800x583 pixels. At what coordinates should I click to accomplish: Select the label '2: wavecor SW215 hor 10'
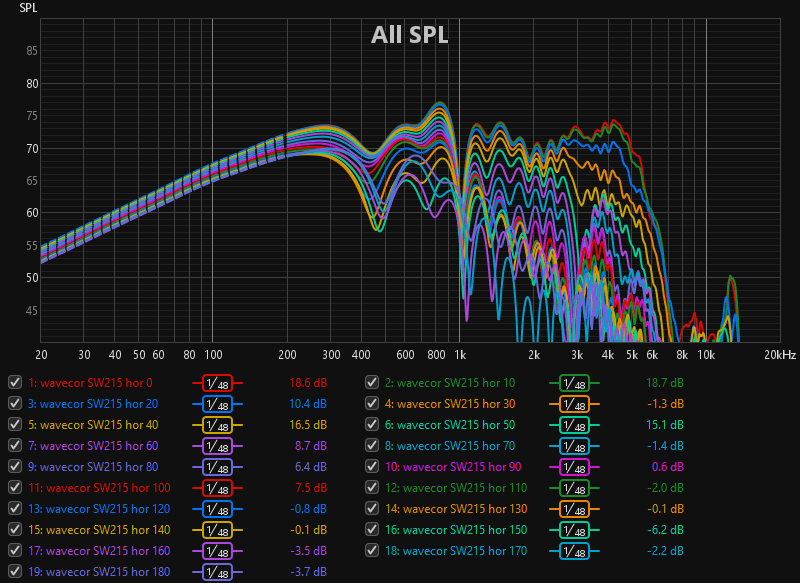click(450, 383)
